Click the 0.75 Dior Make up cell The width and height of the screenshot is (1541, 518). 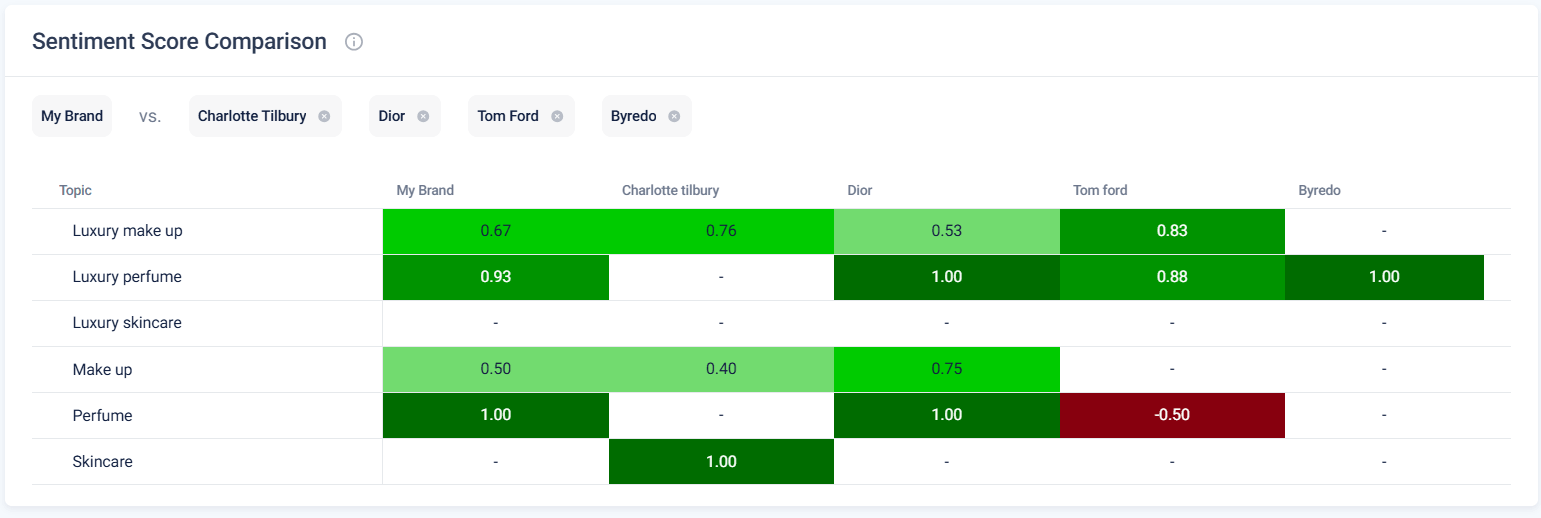pos(946,369)
